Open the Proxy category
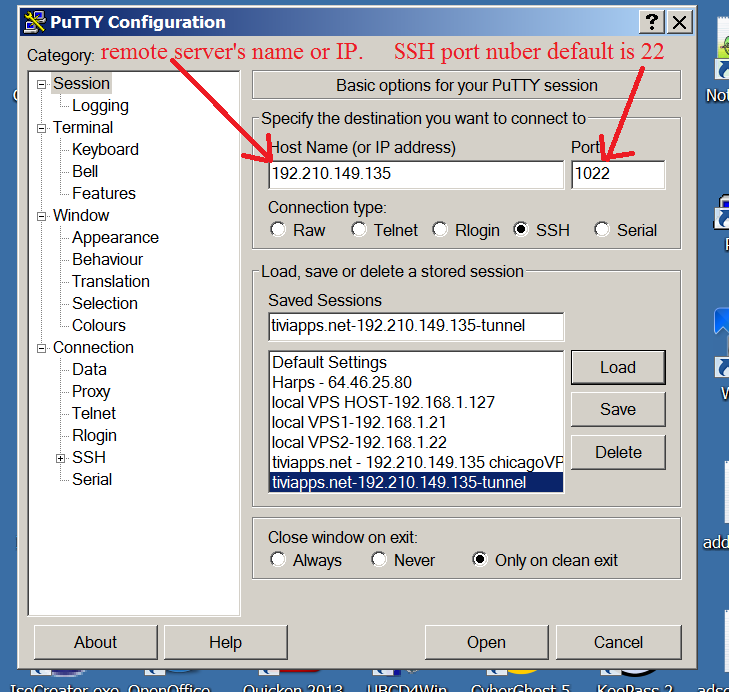Screen dimensions: 729x692 91,392
